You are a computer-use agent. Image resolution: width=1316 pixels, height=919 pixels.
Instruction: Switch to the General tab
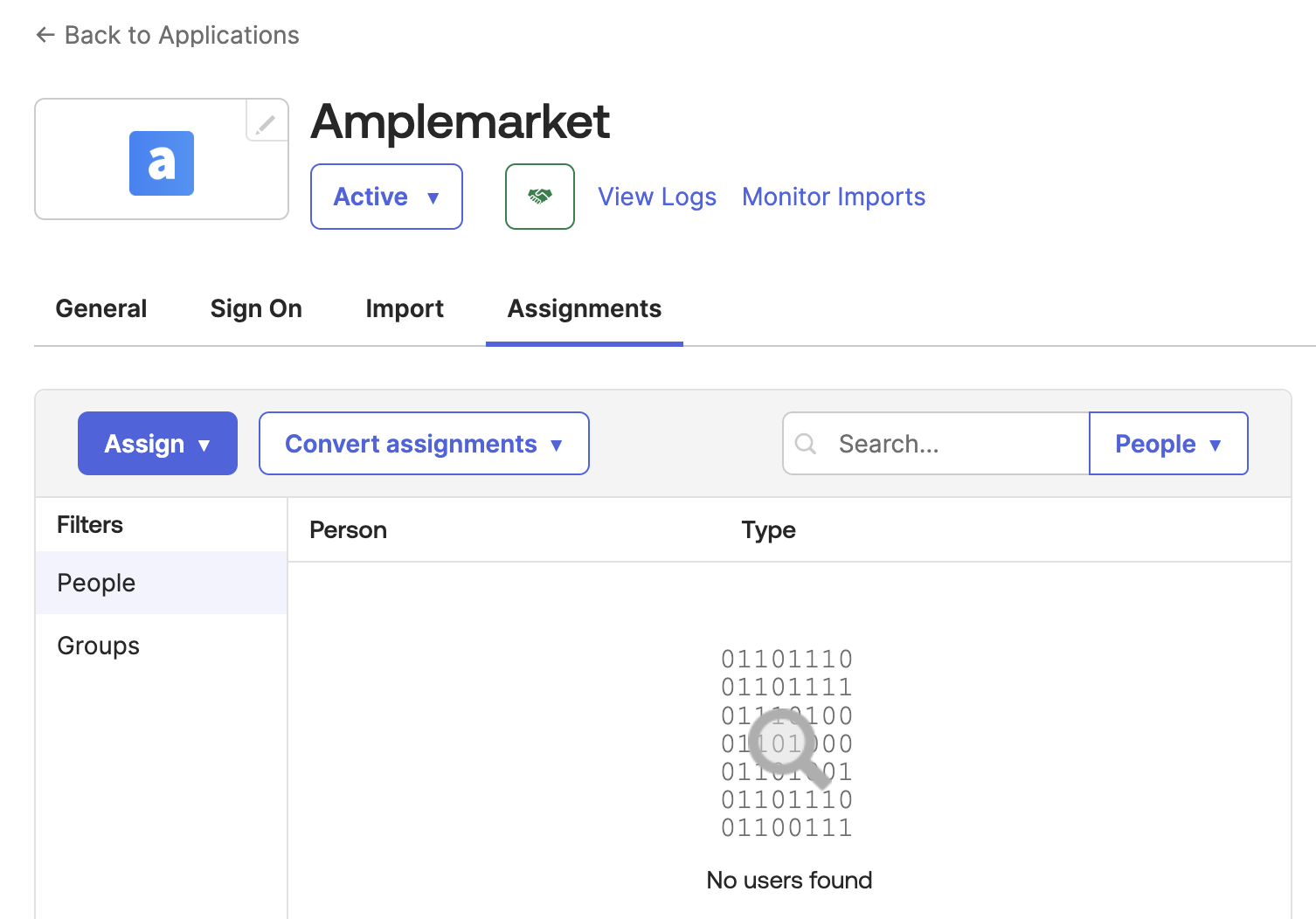(101, 309)
